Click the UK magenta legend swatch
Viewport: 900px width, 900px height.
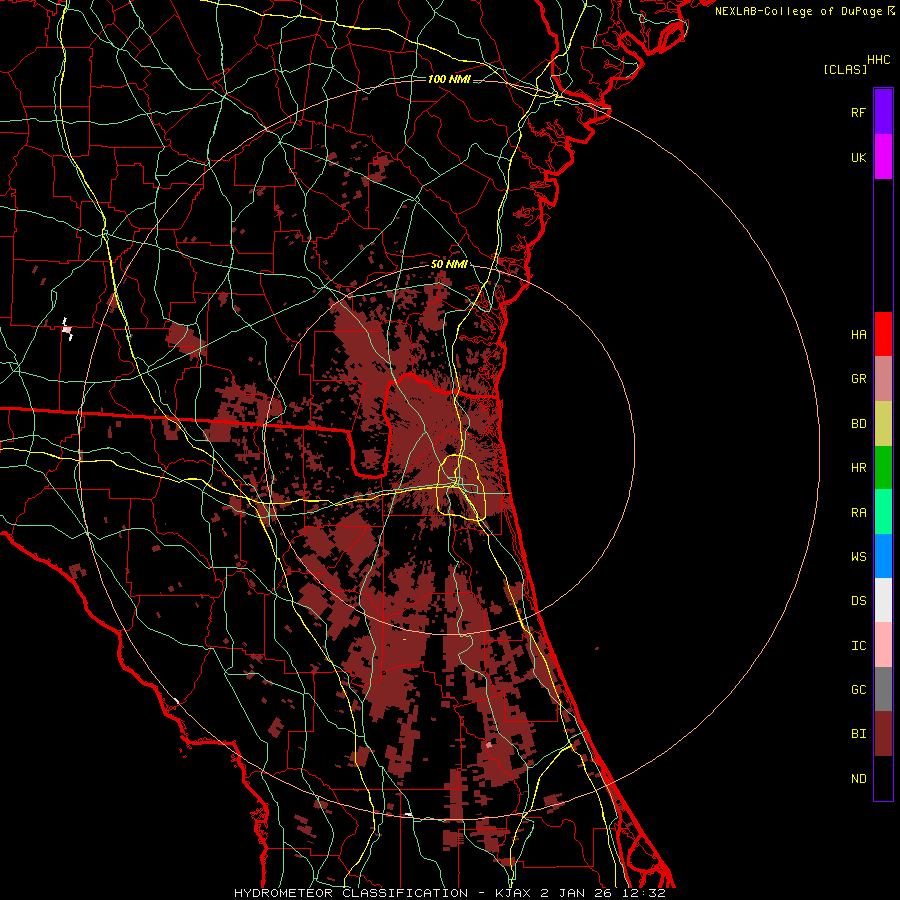[883, 157]
